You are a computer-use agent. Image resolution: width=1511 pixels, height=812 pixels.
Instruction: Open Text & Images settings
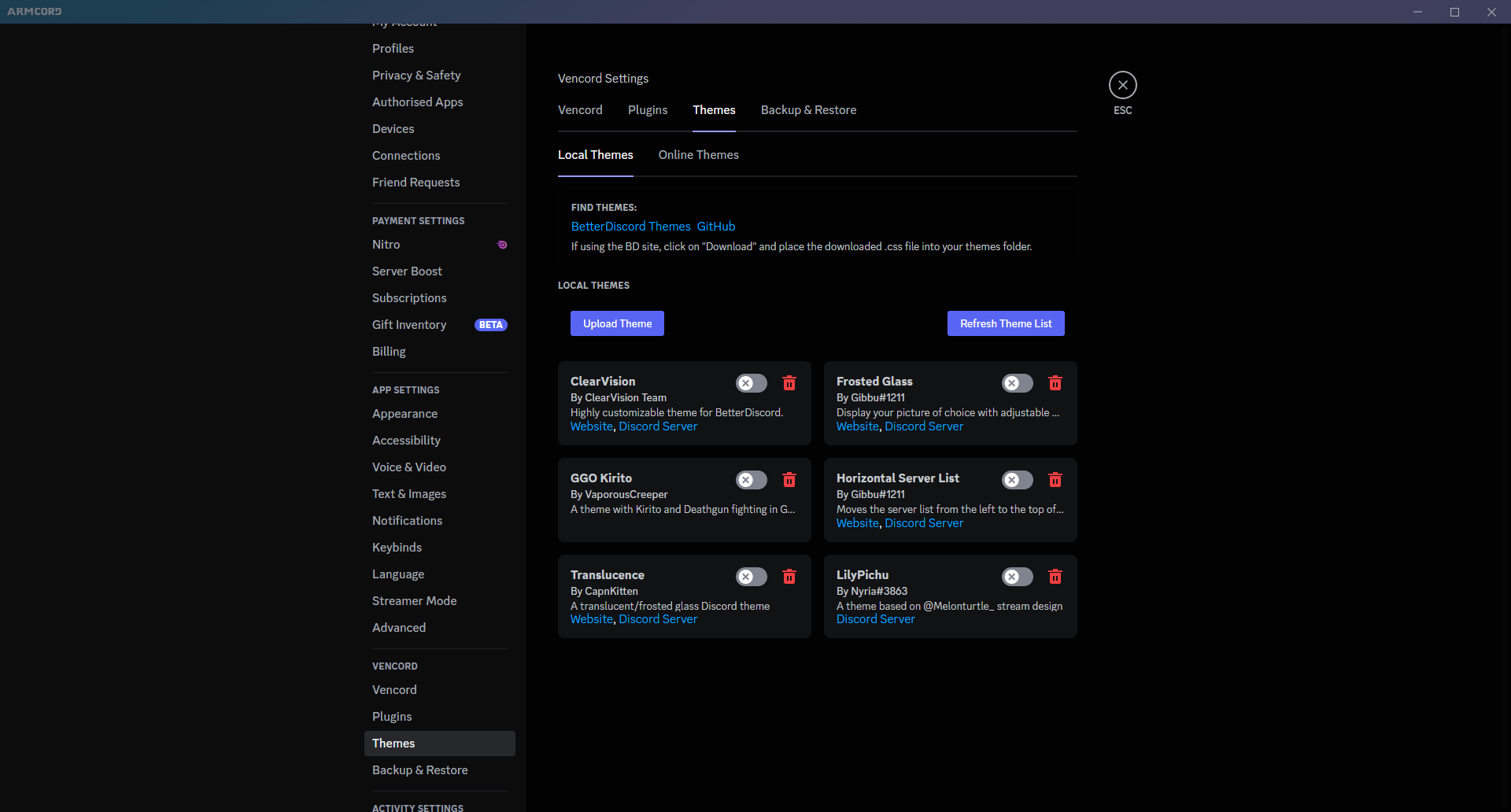(440, 494)
